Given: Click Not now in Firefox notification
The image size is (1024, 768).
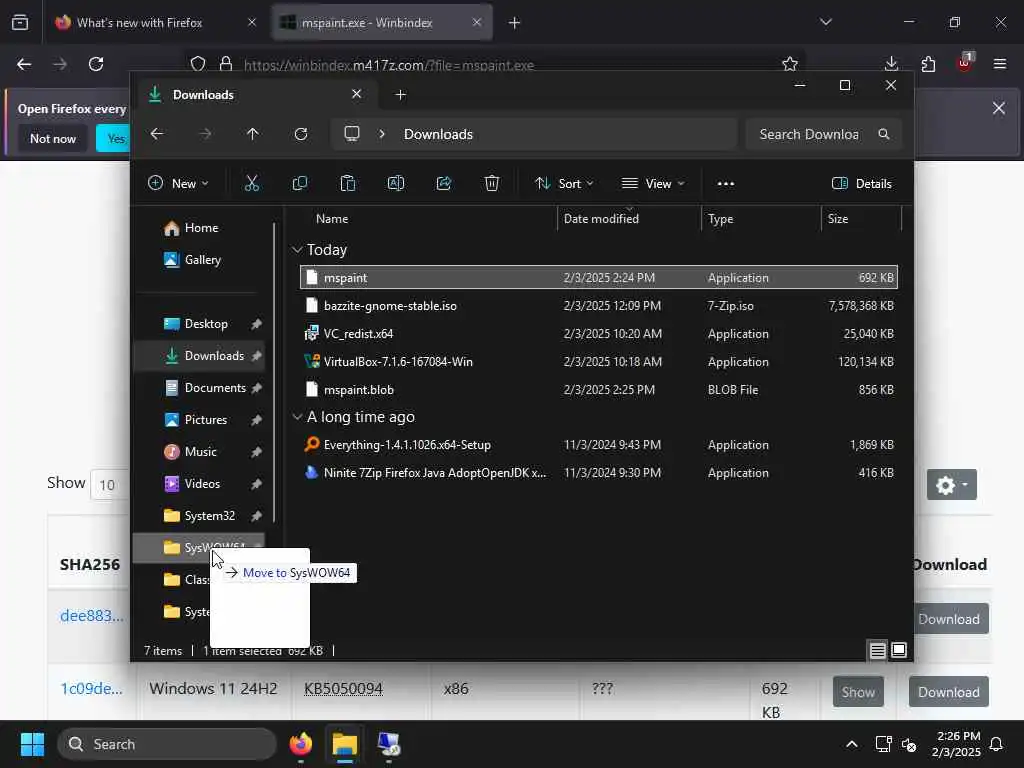Looking at the screenshot, I should 53,138.
